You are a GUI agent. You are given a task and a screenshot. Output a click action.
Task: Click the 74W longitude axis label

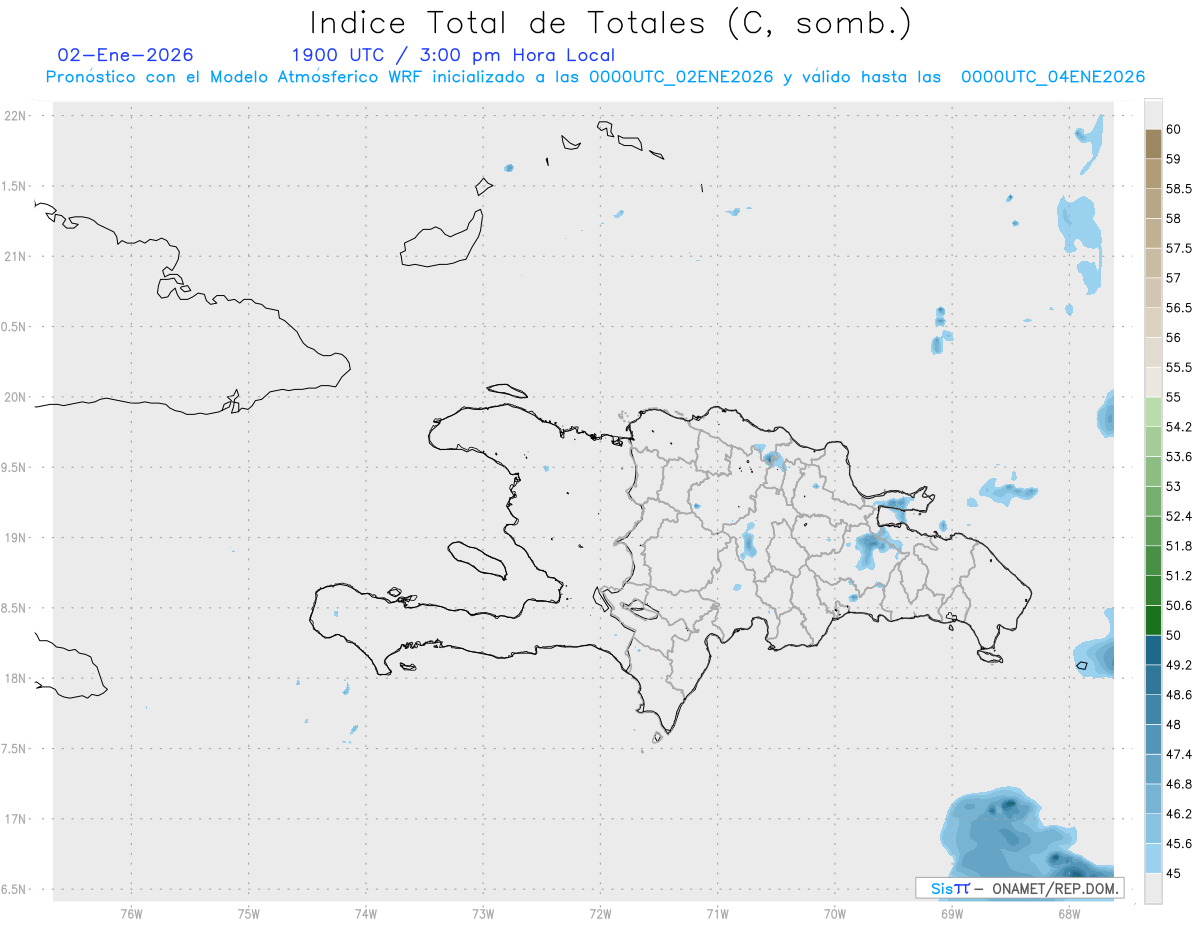click(365, 914)
